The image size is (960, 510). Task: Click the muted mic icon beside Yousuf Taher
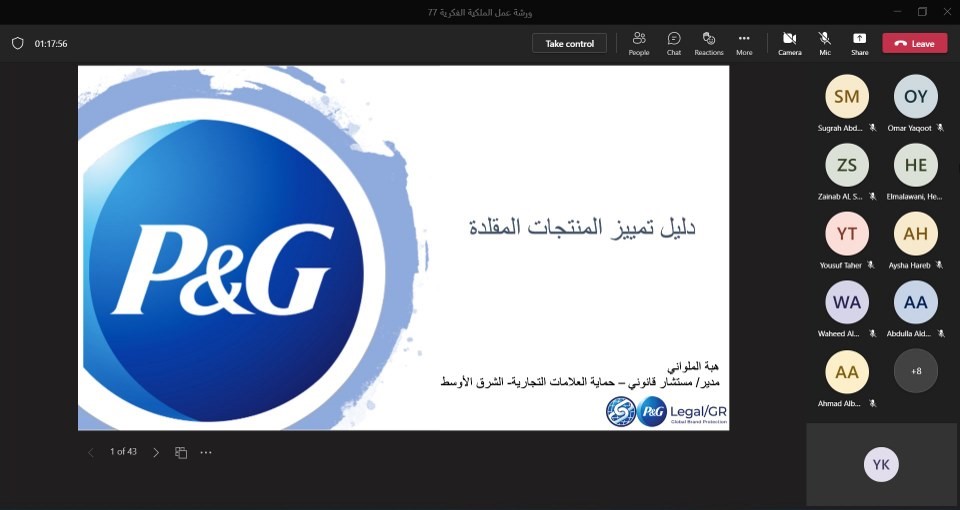tap(871, 265)
